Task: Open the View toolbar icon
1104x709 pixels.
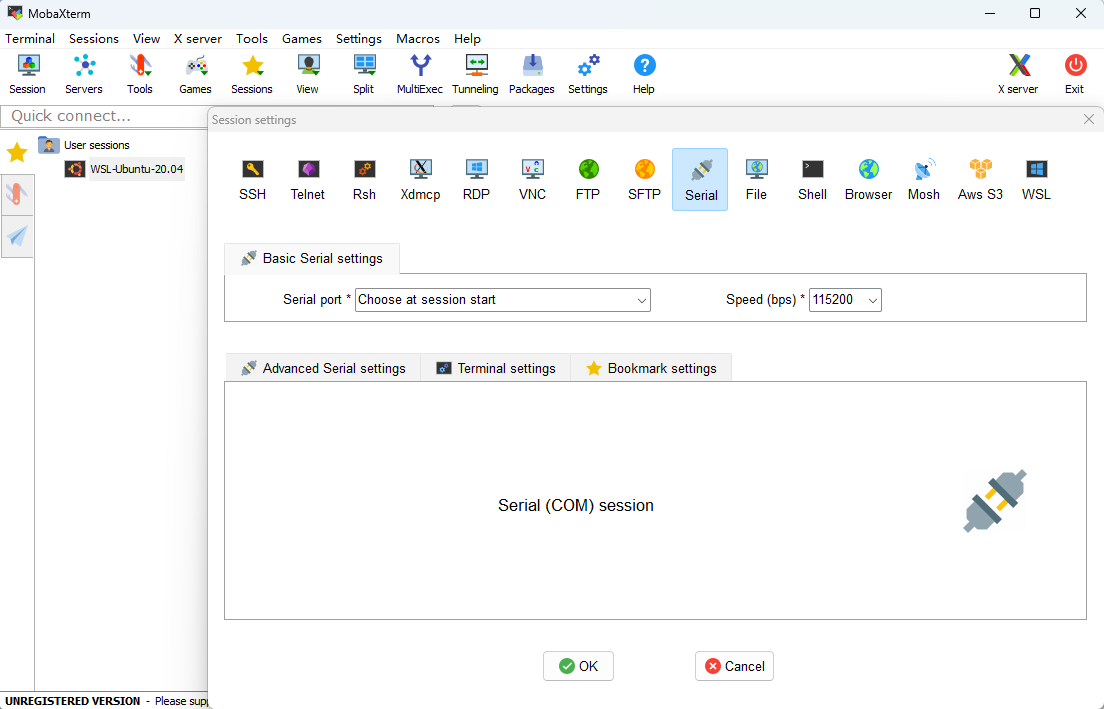Action: pos(308,74)
